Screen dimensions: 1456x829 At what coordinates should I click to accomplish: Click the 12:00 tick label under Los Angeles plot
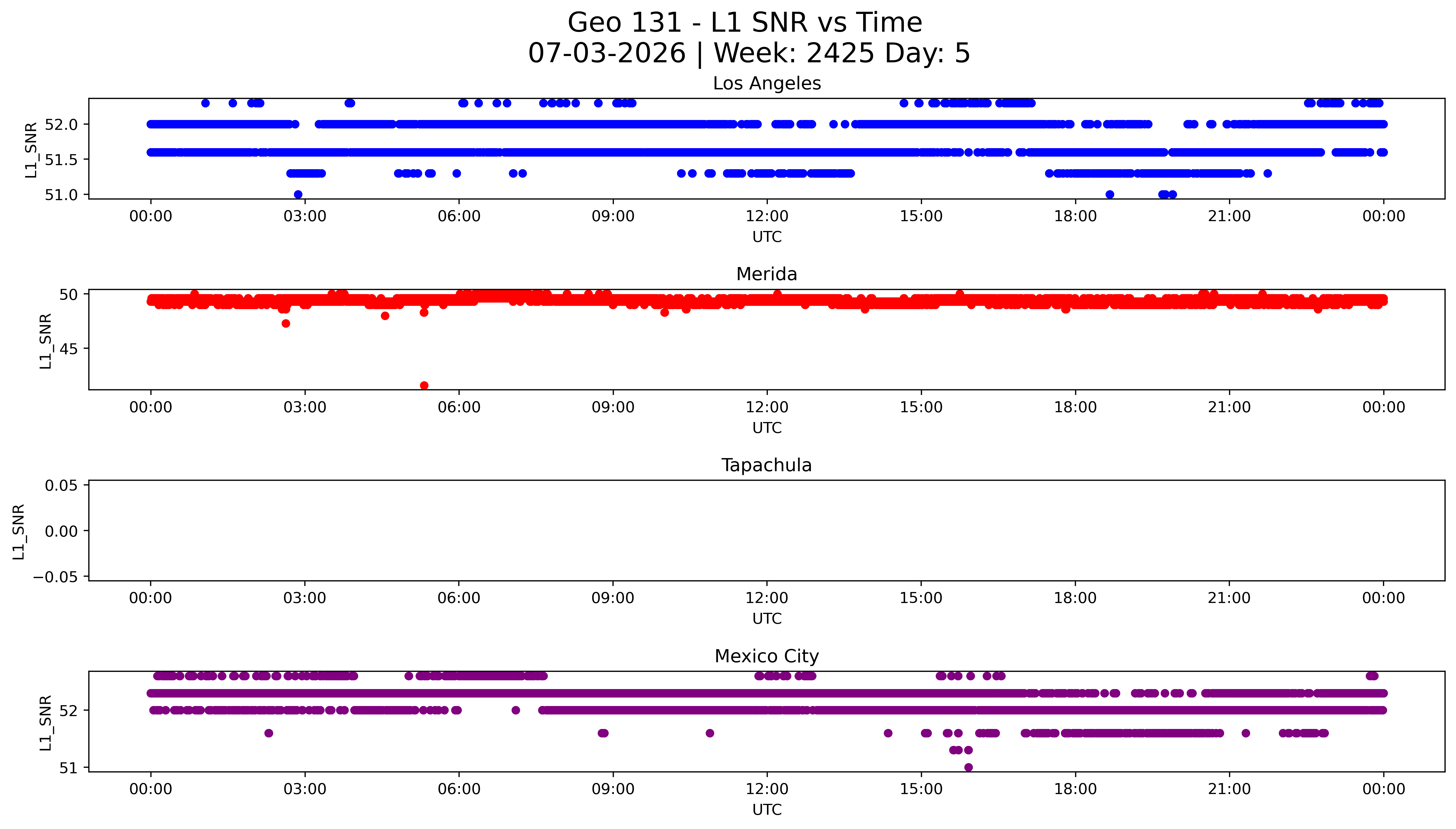pyautogui.click(x=766, y=216)
